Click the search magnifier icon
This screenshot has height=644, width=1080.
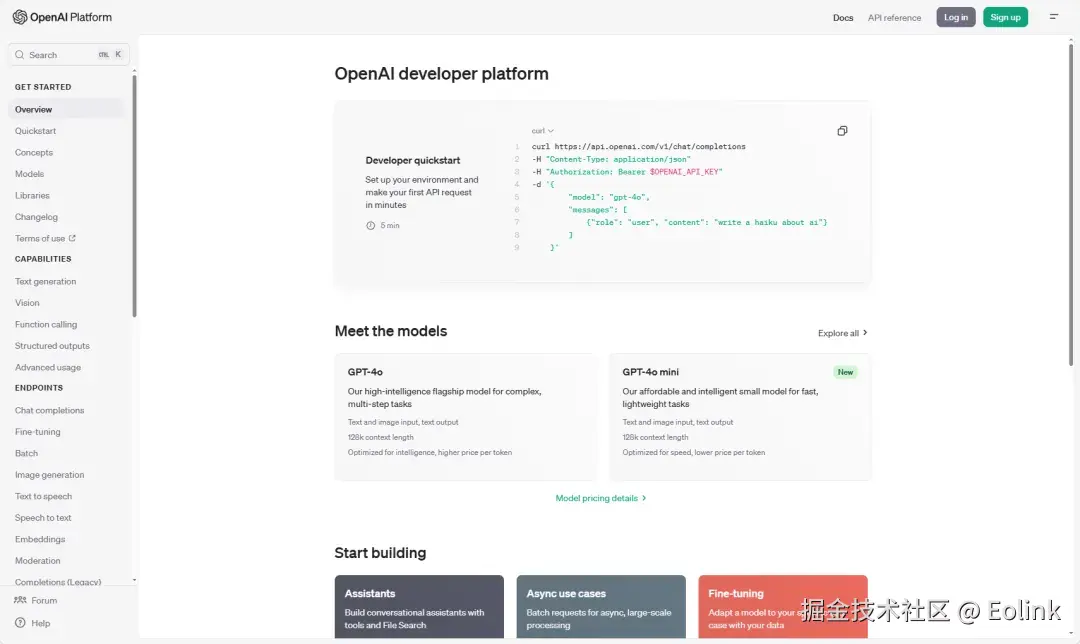click(20, 54)
